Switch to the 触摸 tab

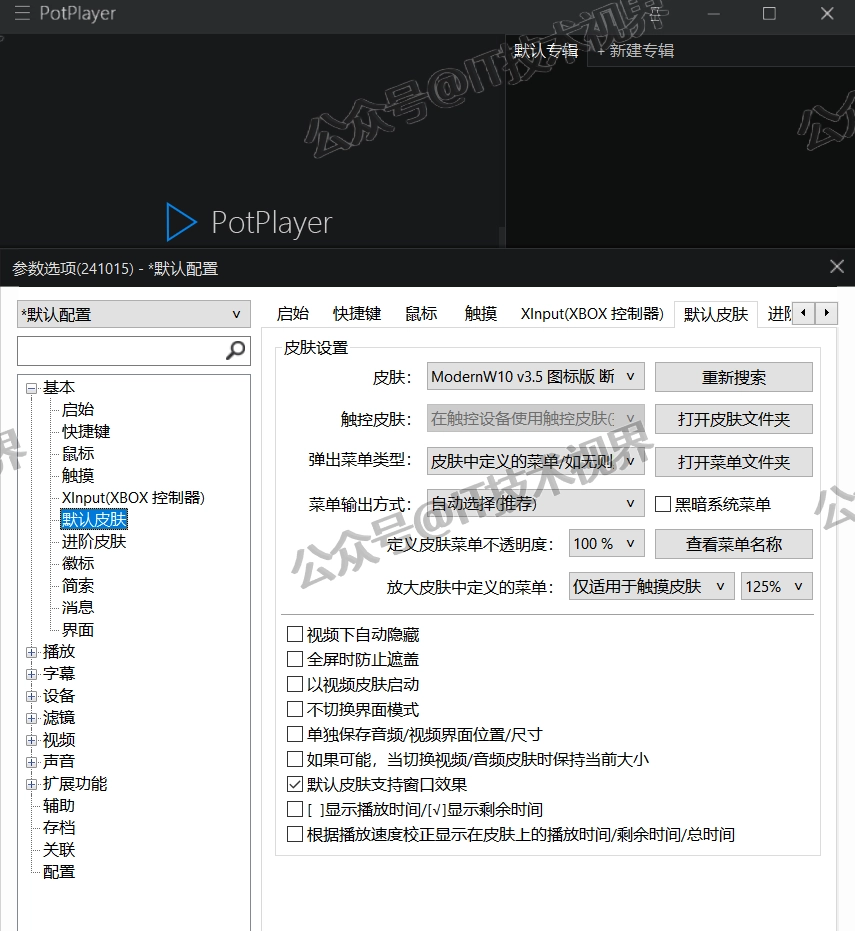point(481,314)
